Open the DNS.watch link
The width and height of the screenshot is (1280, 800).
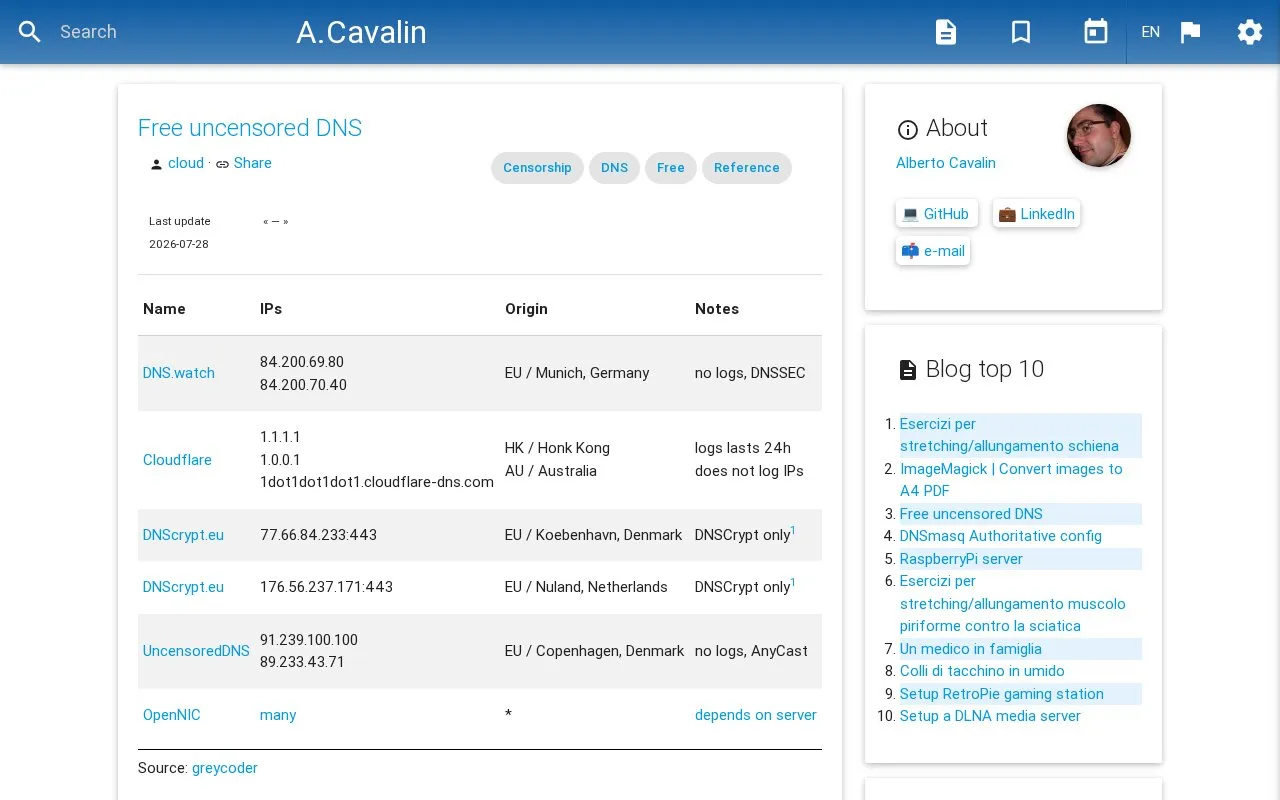(x=179, y=373)
